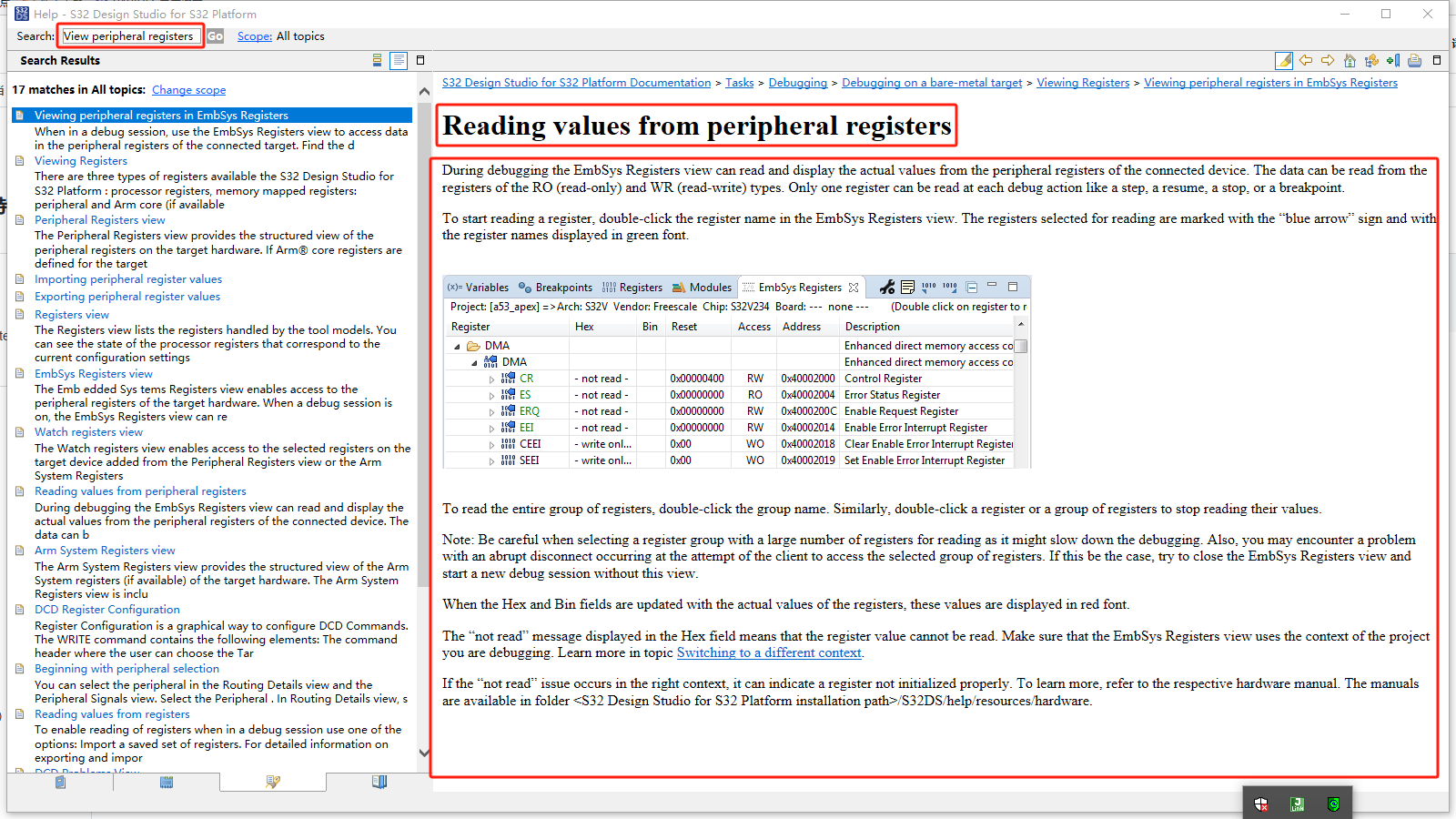This screenshot has width=1456, height=819.
Task: Follow the Switching to a different context link
Action: 769,652
